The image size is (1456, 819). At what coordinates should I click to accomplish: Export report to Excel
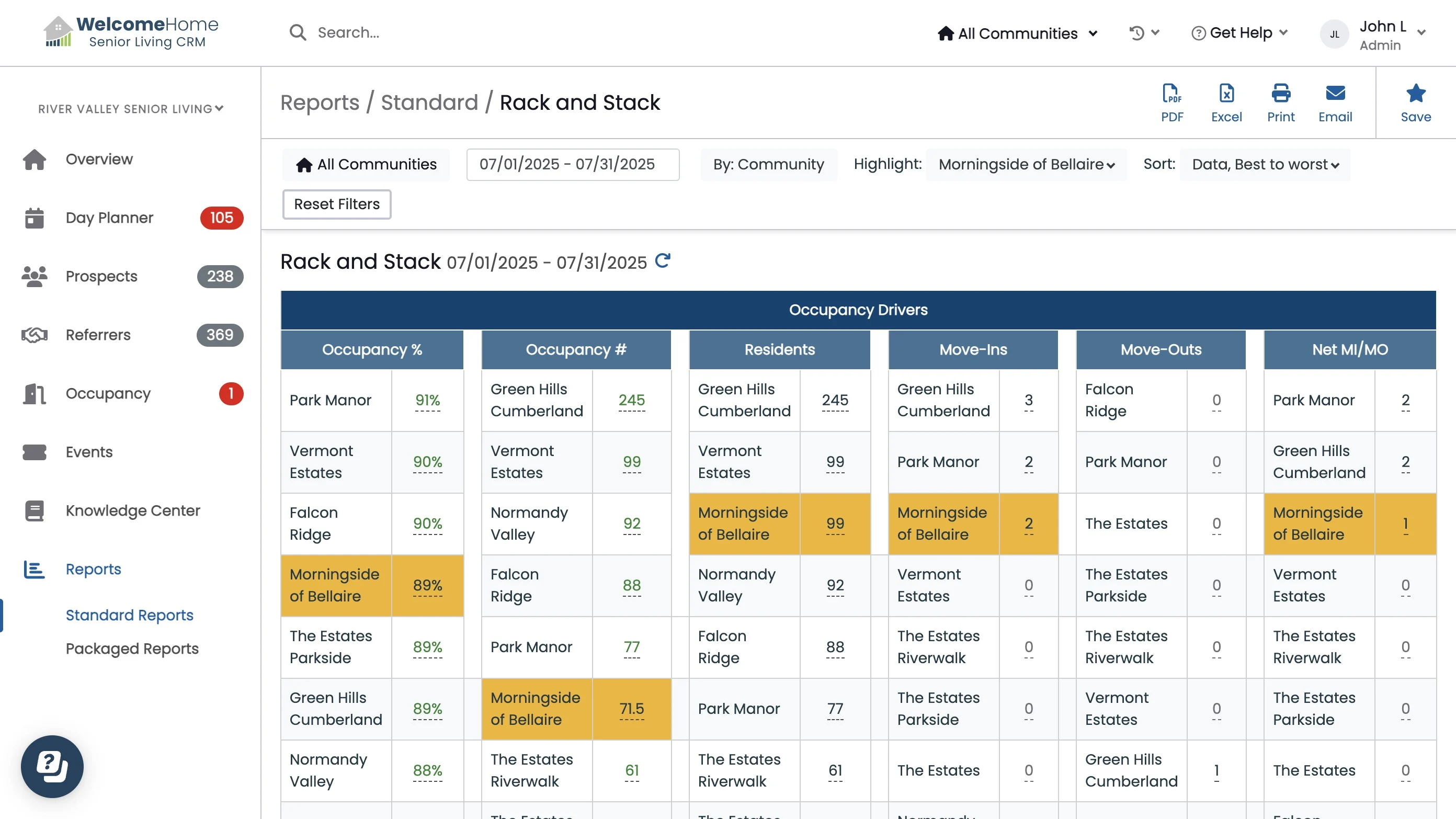click(x=1226, y=103)
